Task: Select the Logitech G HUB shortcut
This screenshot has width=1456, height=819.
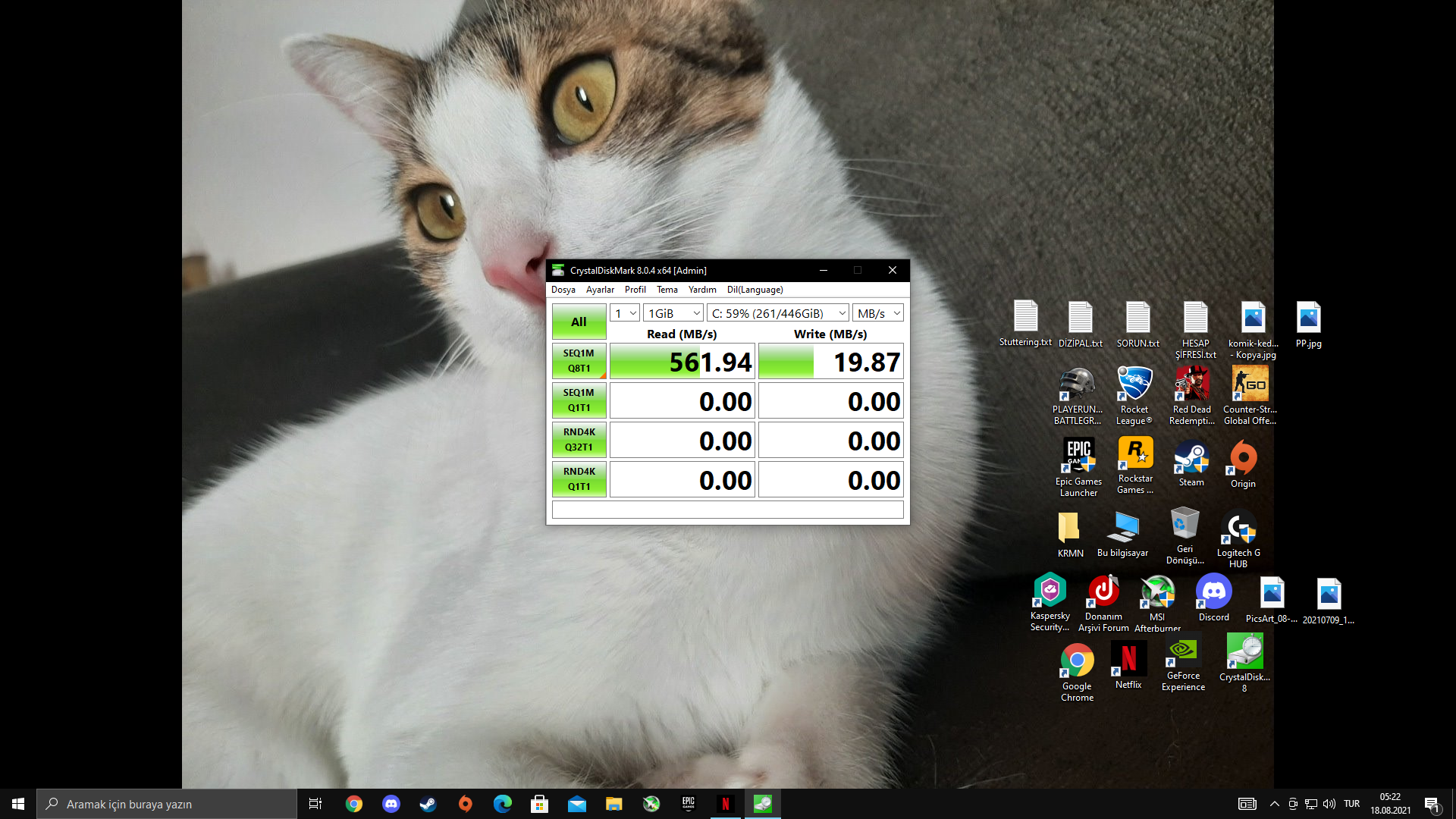Action: [x=1238, y=539]
